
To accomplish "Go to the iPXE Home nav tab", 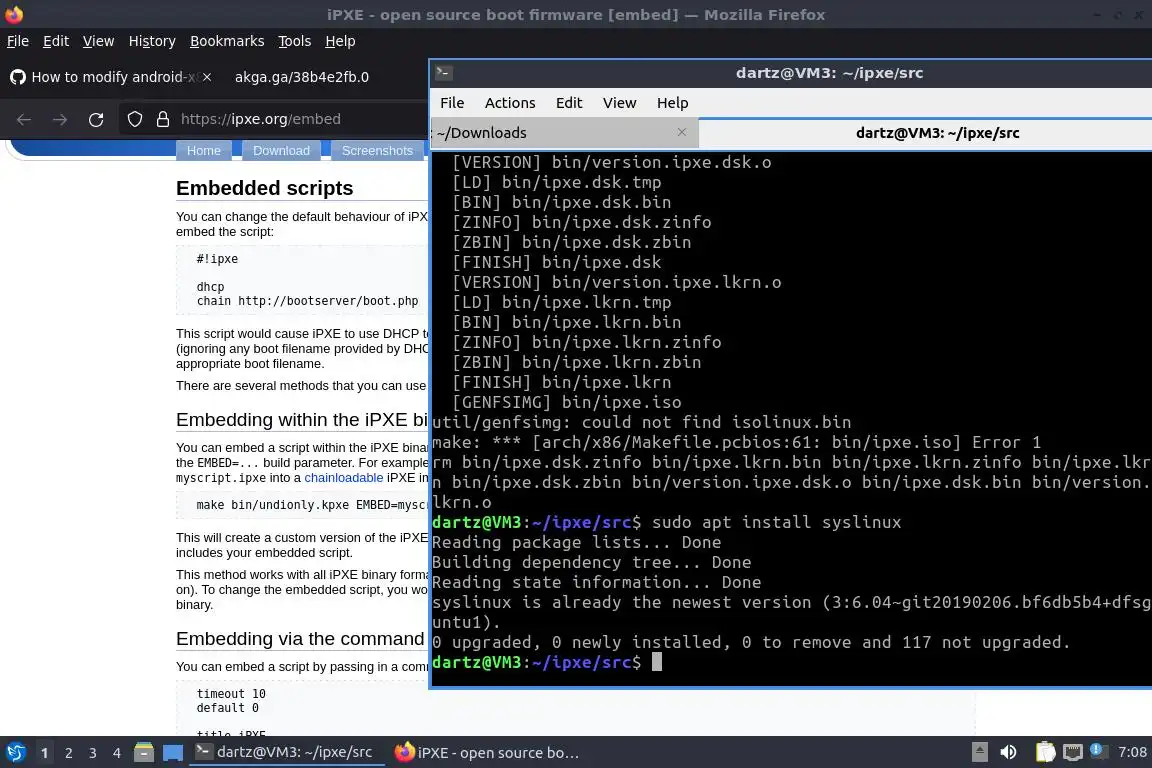I will [204, 151].
